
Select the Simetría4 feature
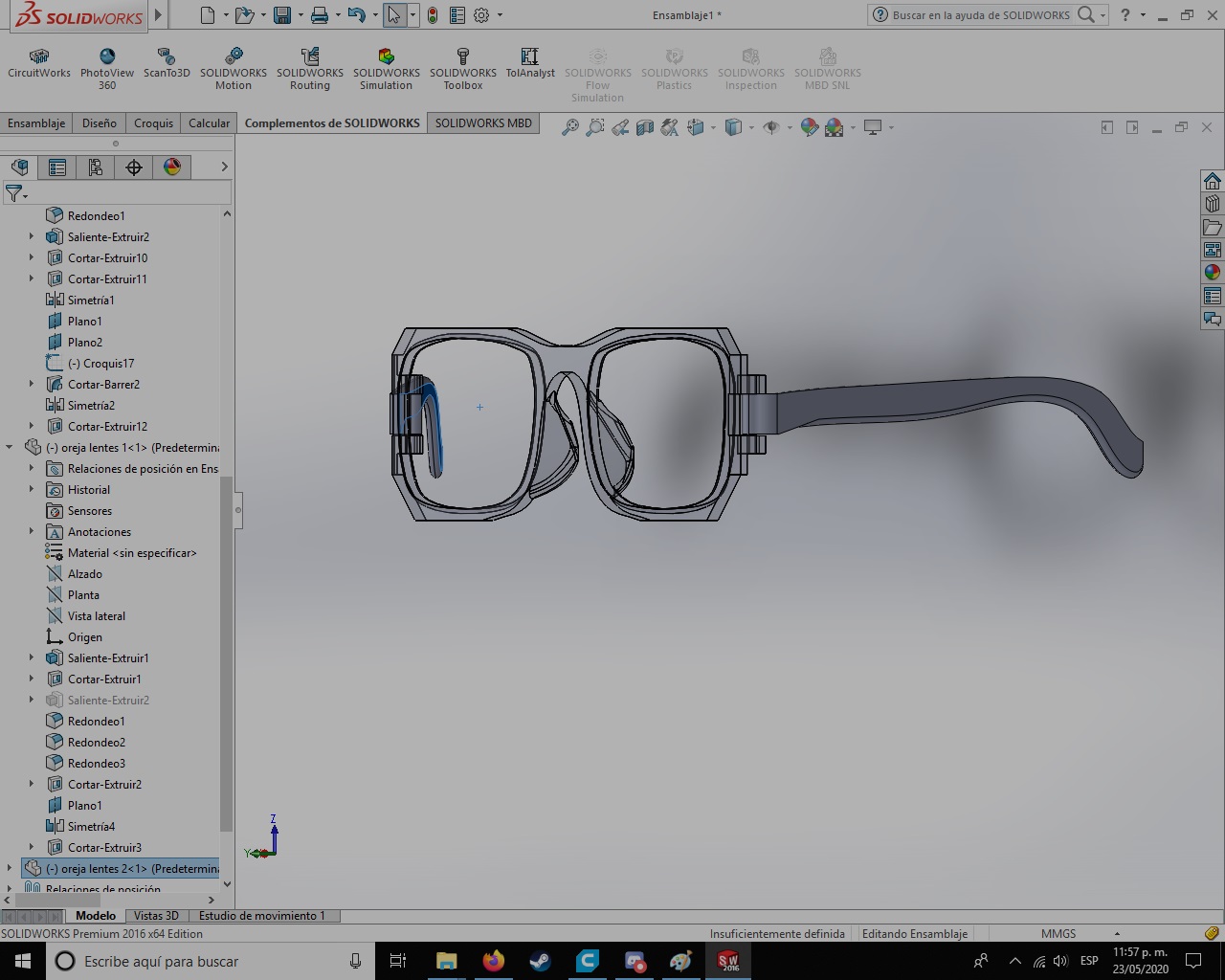tap(91, 827)
